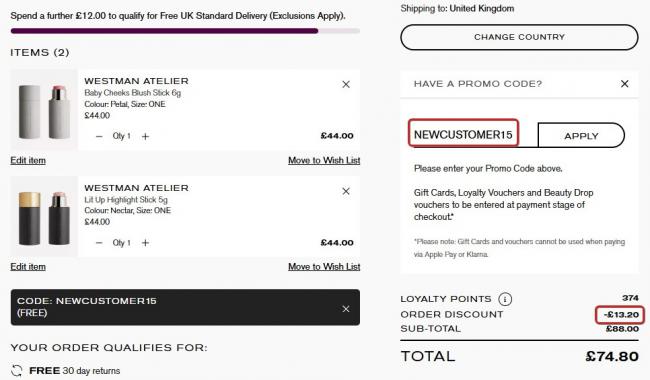Remove the Lit Up Highlight Stick item
The image size is (650, 380).
(x=346, y=191)
